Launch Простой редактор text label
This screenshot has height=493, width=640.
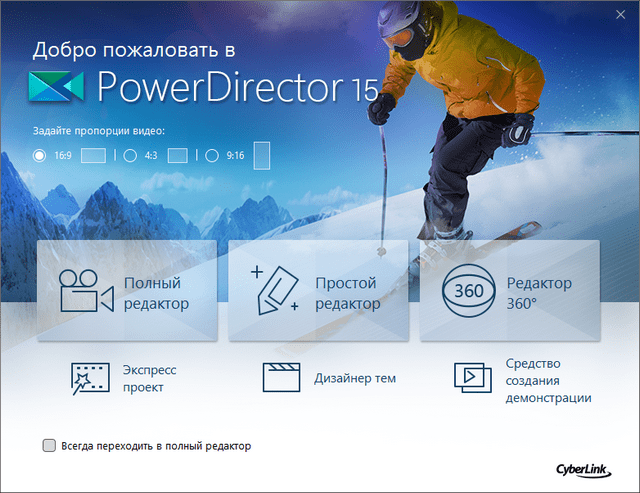coord(347,292)
